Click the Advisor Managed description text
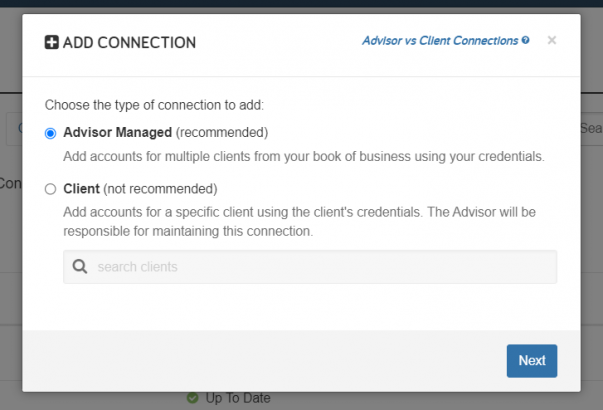This screenshot has height=410, width=603. tap(304, 157)
